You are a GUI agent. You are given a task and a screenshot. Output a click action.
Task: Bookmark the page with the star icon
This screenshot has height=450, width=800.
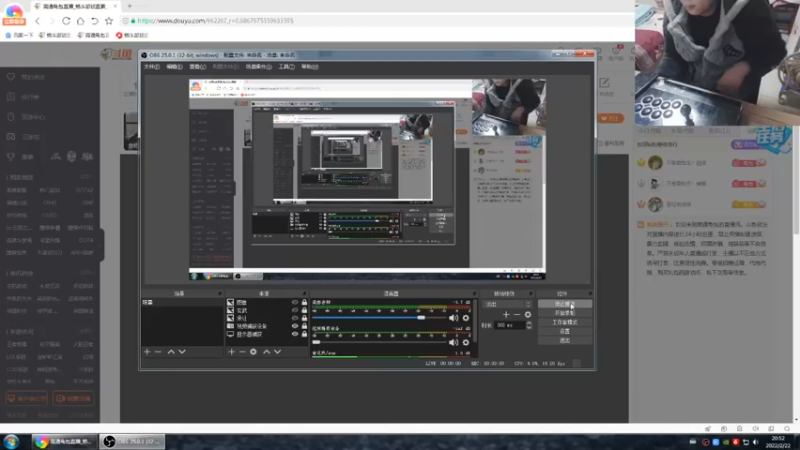pyautogui.click(x=109, y=21)
